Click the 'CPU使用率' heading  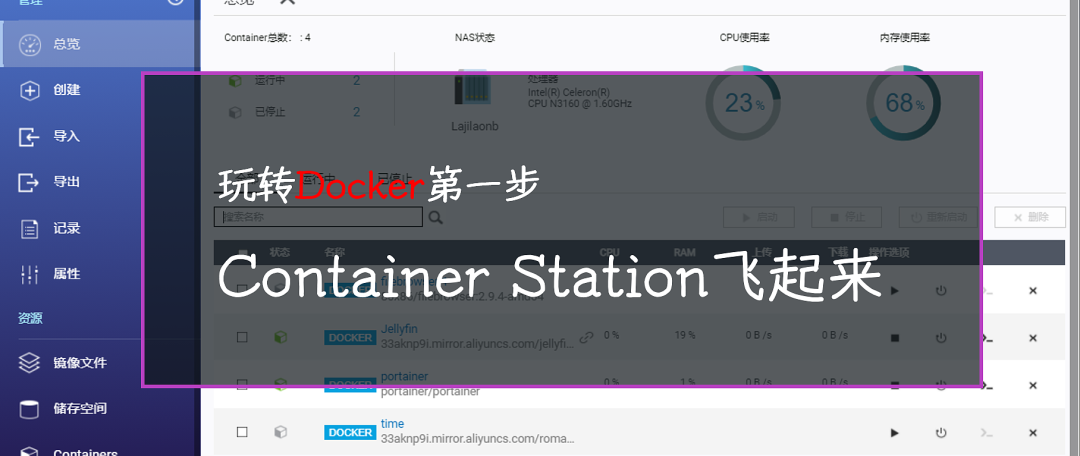click(x=744, y=38)
